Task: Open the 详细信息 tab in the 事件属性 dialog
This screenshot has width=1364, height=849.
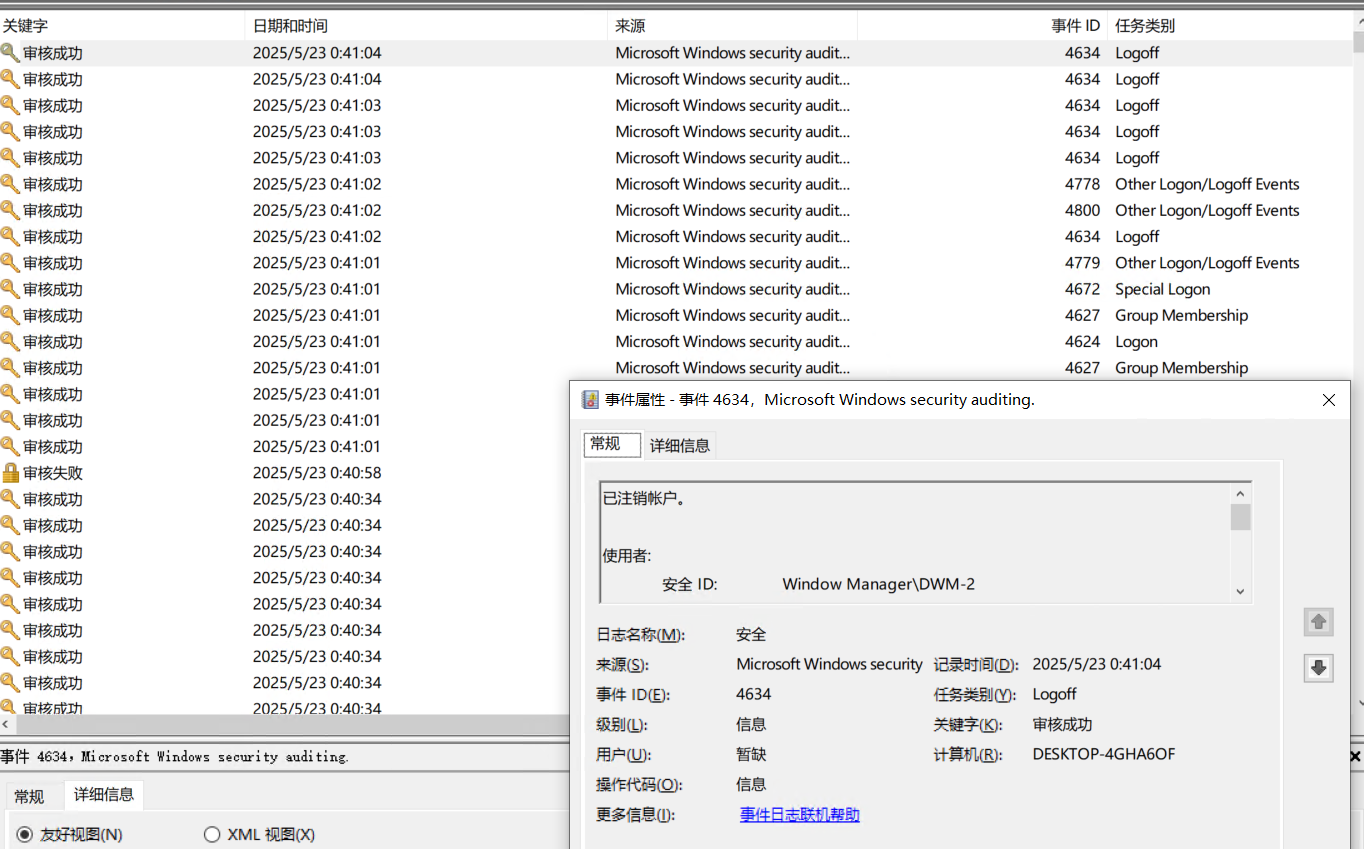Action: [x=680, y=445]
